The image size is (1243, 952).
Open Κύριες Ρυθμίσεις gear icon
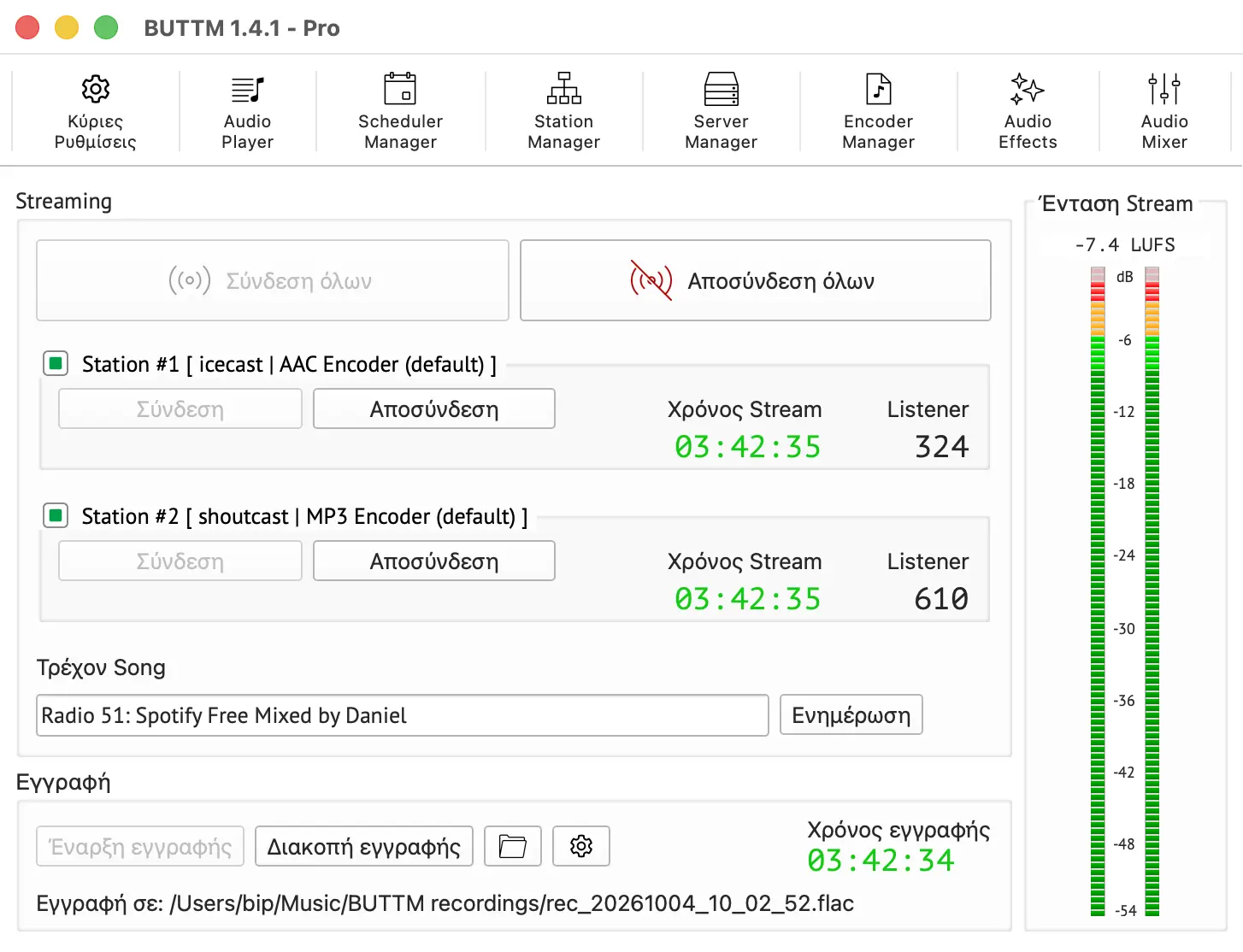(x=95, y=89)
